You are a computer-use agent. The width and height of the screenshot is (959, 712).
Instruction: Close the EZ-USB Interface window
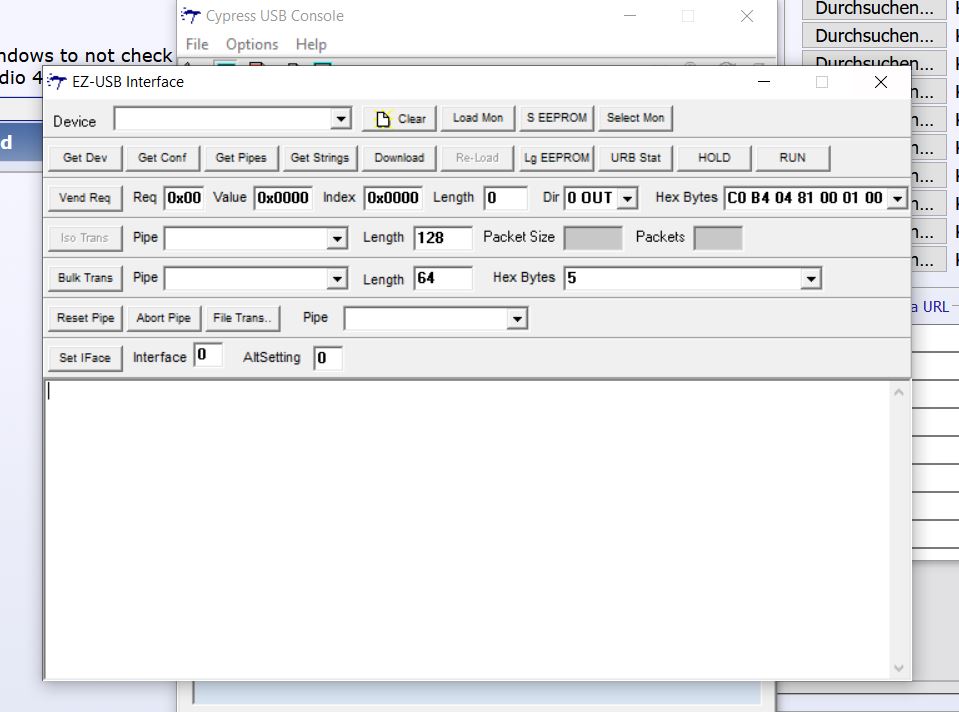[x=881, y=82]
